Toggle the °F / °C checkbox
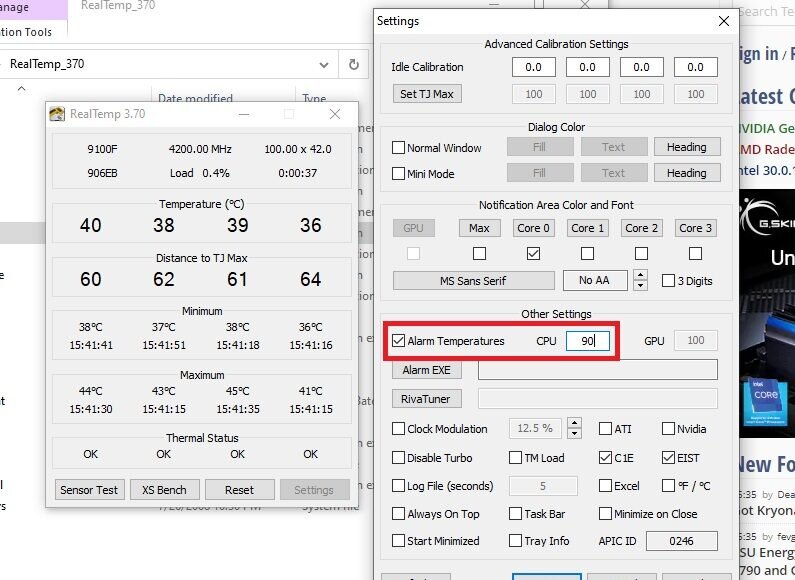This screenshot has height=580, width=795. [x=668, y=486]
